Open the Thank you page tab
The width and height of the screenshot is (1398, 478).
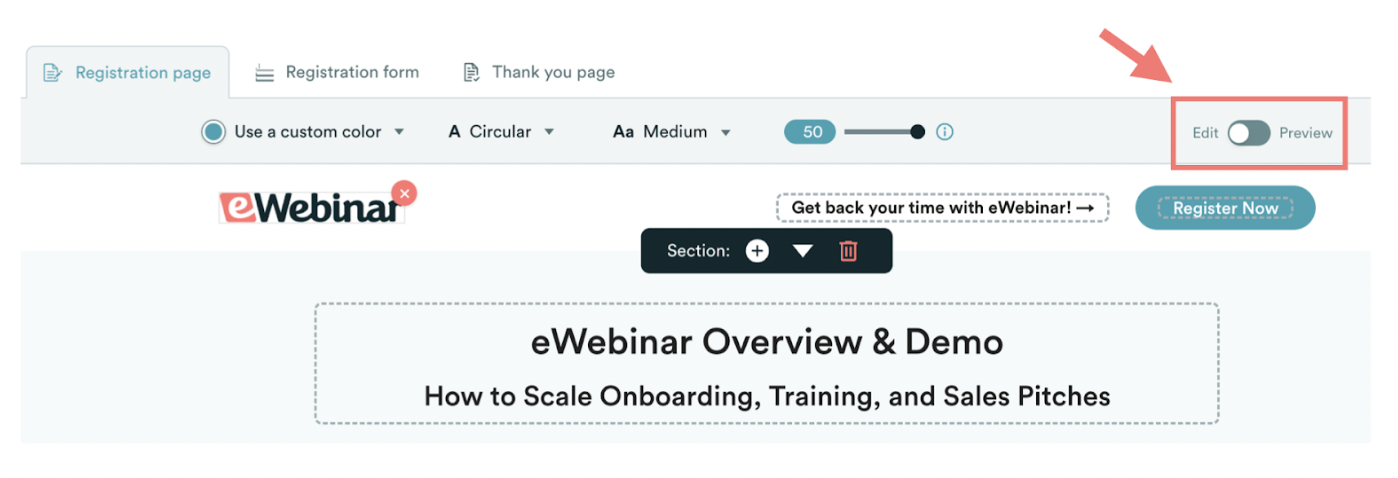click(x=553, y=72)
